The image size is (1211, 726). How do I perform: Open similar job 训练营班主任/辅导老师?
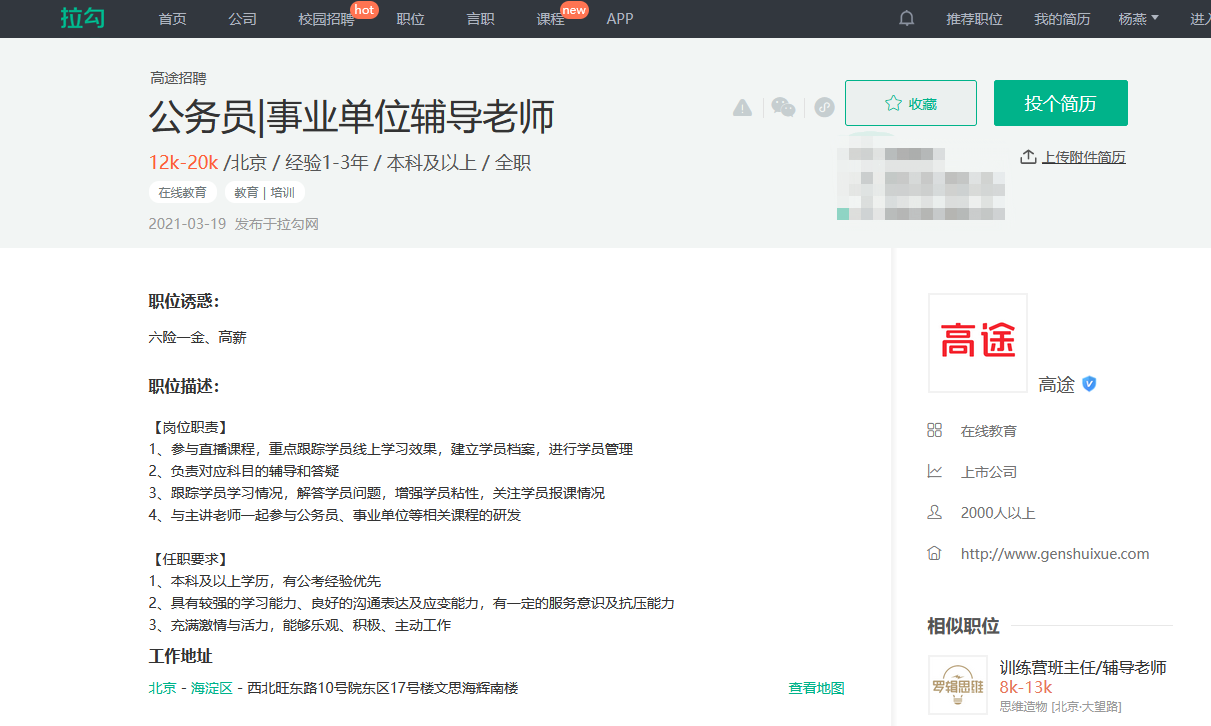tap(1082, 667)
